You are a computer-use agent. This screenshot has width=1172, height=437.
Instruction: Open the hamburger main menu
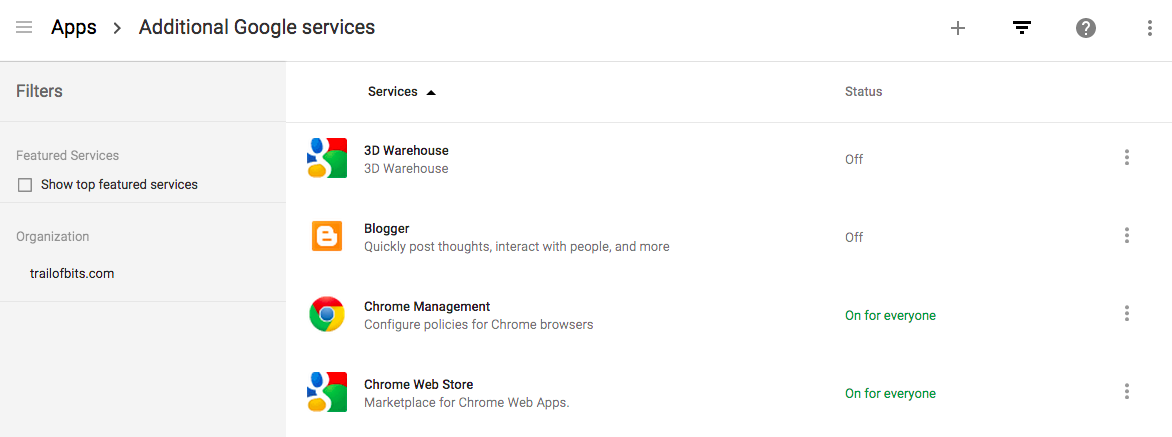click(x=24, y=28)
